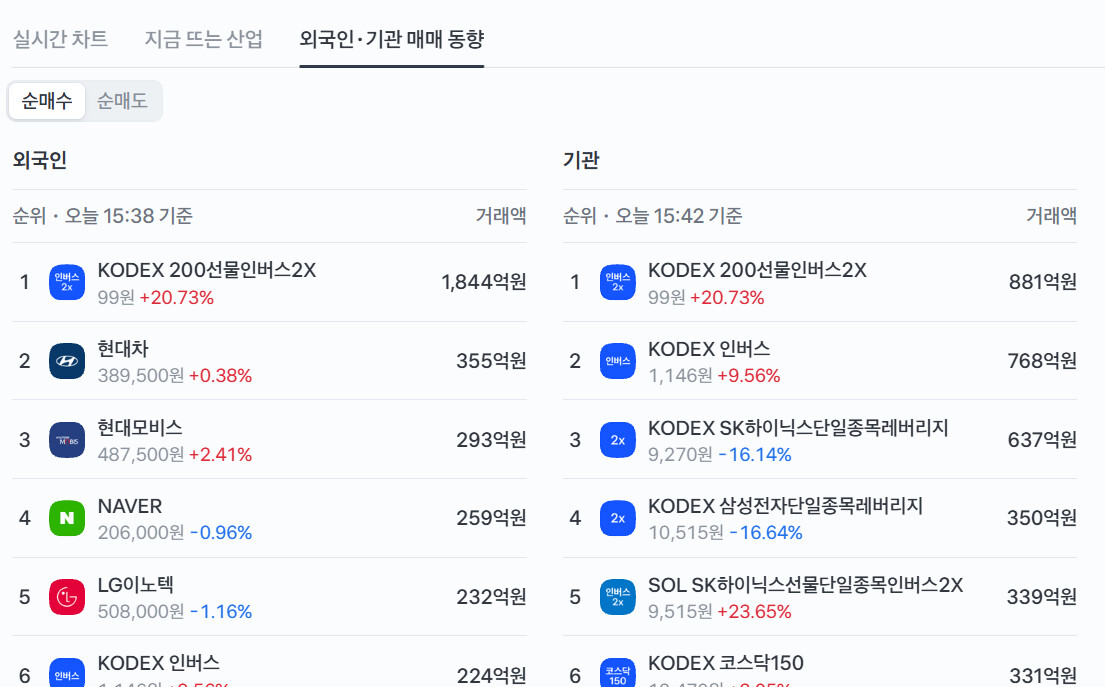Click the LG이노텍 logo icon
Screen dimensions: 1105x687
pyautogui.click(x=67, y=597)
